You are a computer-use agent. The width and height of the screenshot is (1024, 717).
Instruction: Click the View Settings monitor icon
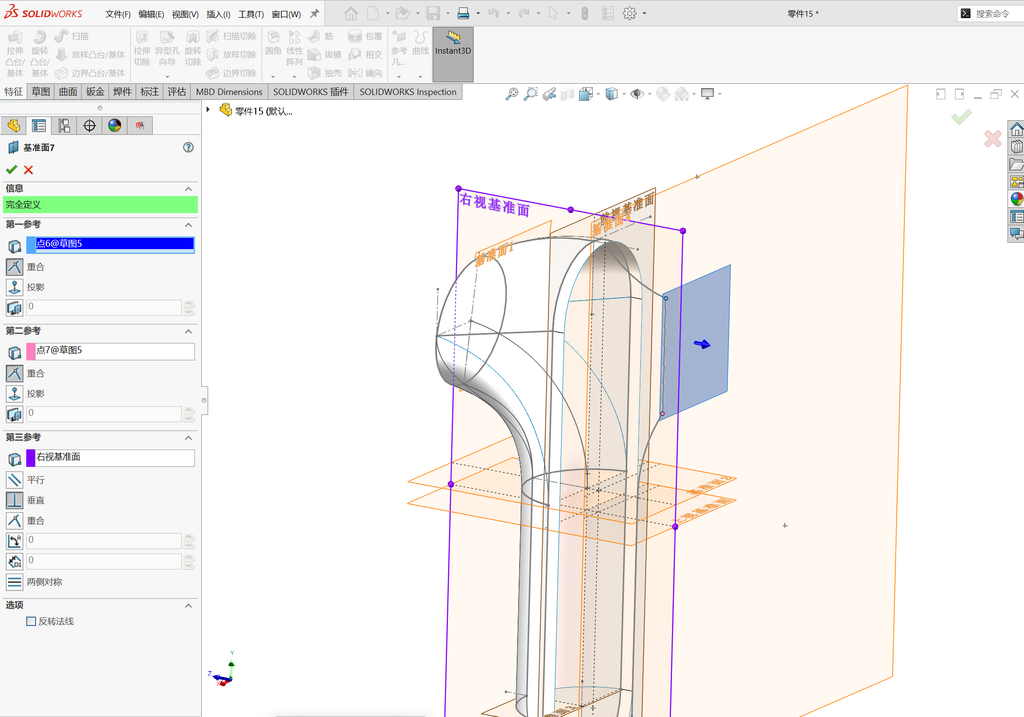[707, 94]
